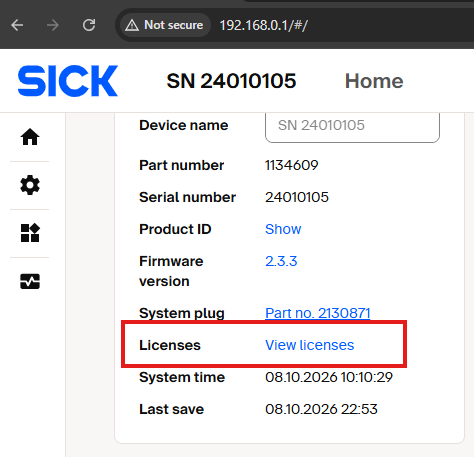The image size is (474, 457).
Task: Open the Not secure site warning
Action: point(164,25)
